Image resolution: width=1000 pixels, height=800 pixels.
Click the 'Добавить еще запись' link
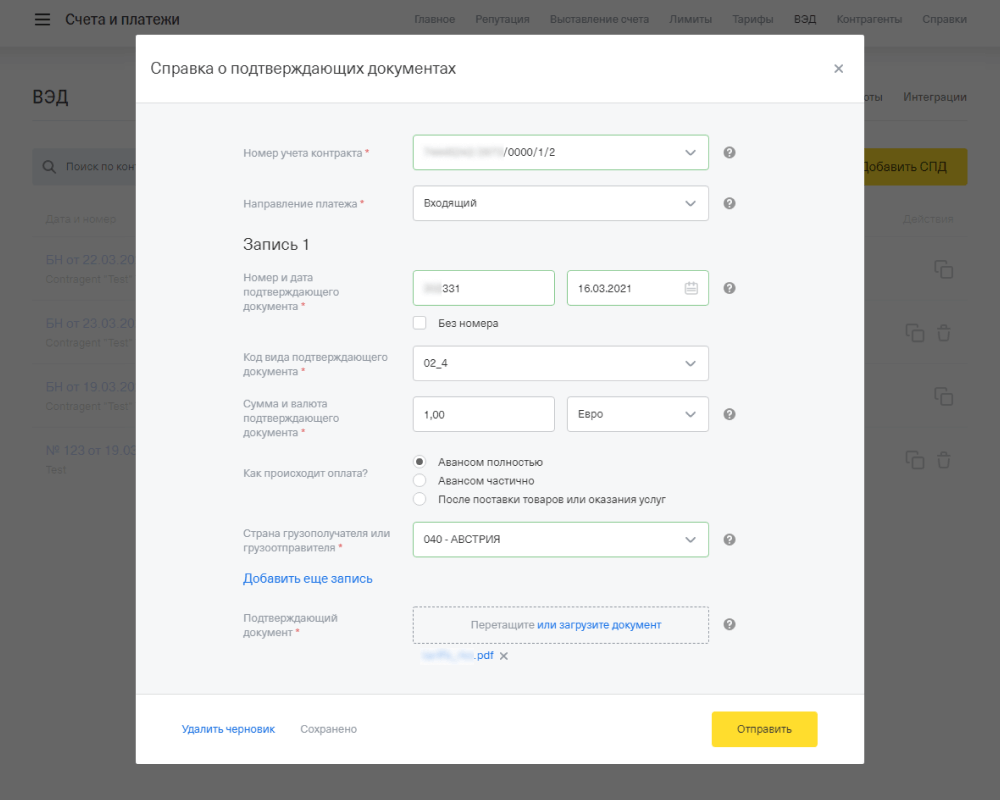308,578
